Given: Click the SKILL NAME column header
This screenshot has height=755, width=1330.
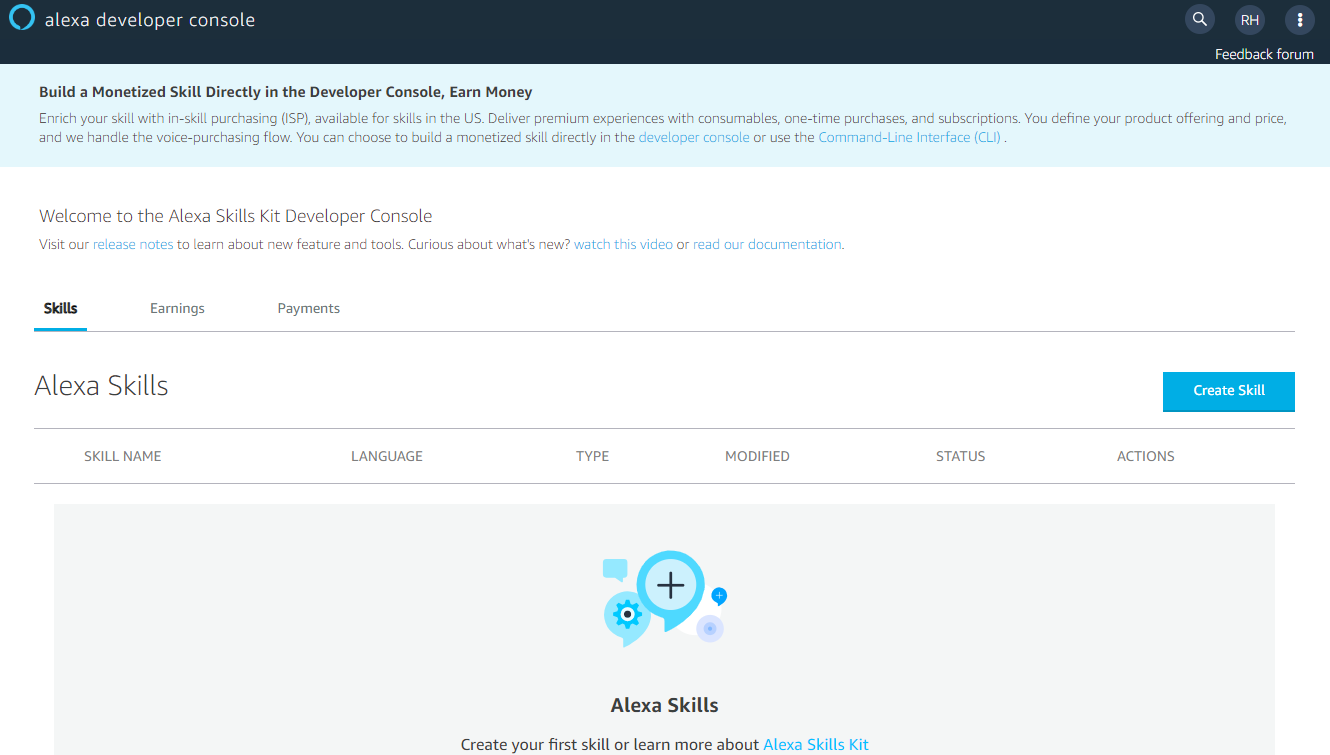Looking at the screenshot, I should pyautogui.click(x=123, y=456).
